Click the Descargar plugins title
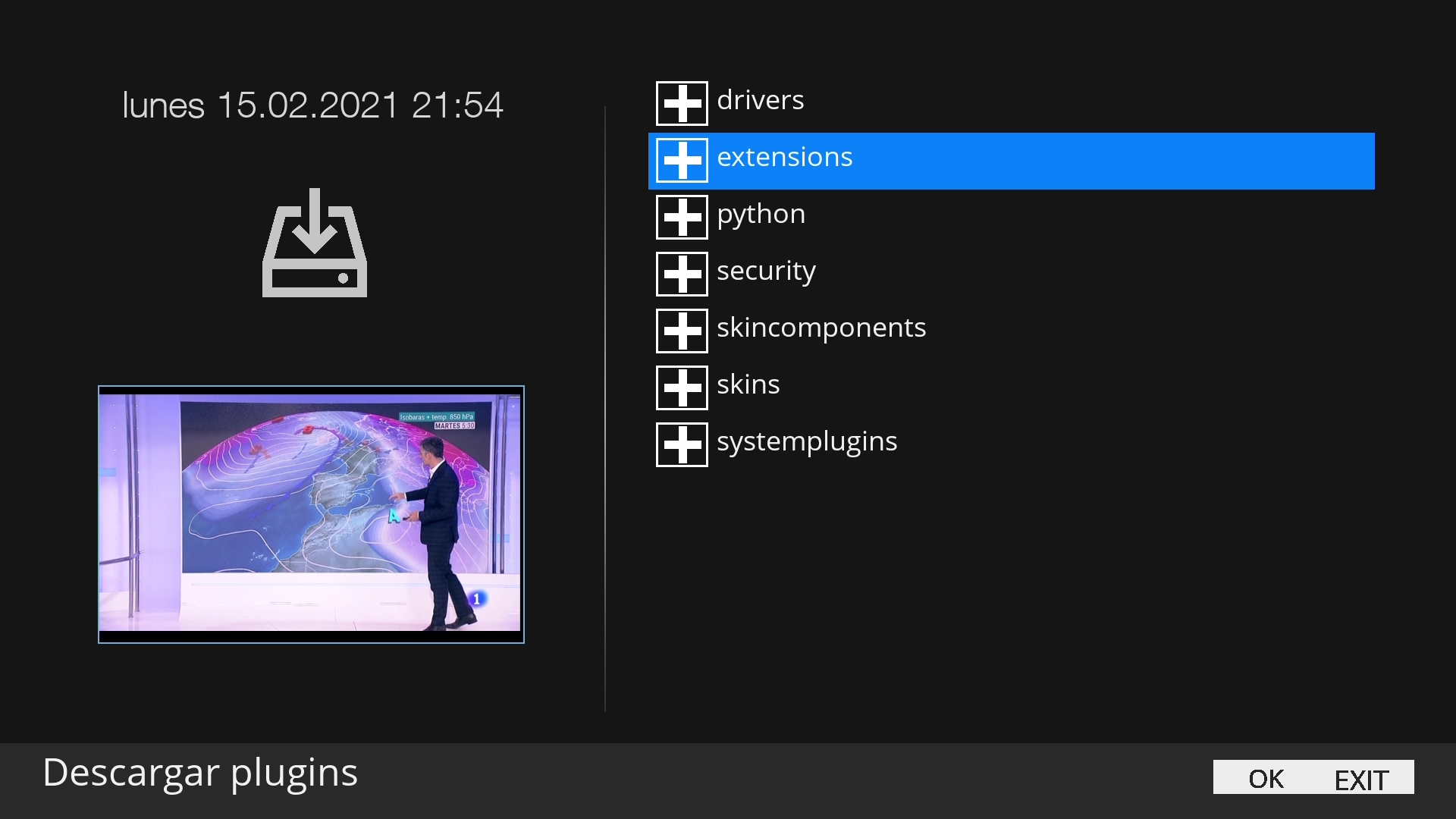 (200, 773)
